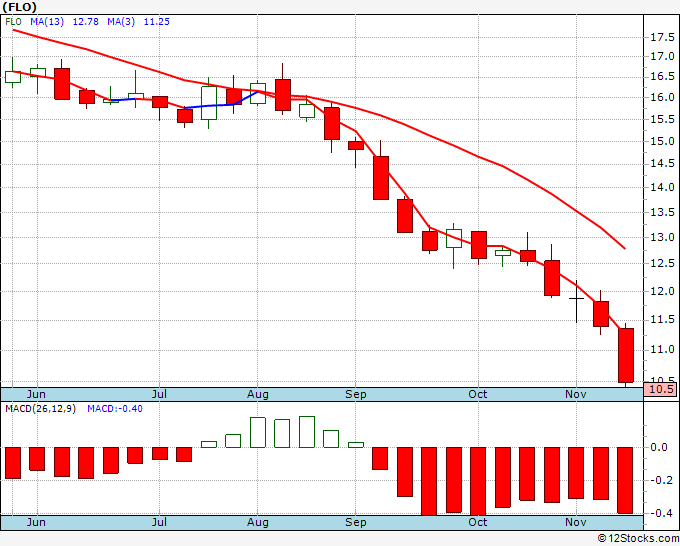Click the final red MACD histogram bar
This screenshot has height=546, width=680.
(625, 481)
